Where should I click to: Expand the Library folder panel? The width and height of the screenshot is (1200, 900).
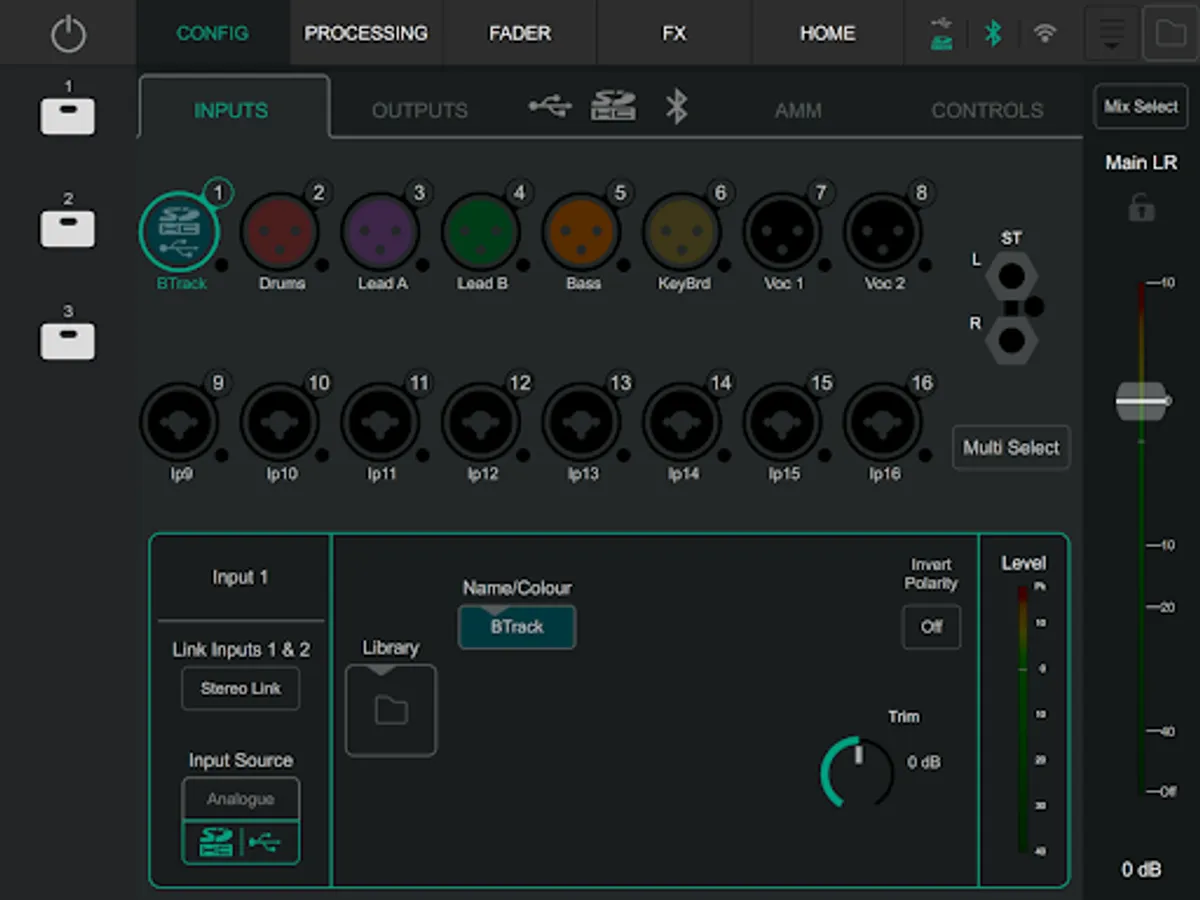click(x=391, y=710)
